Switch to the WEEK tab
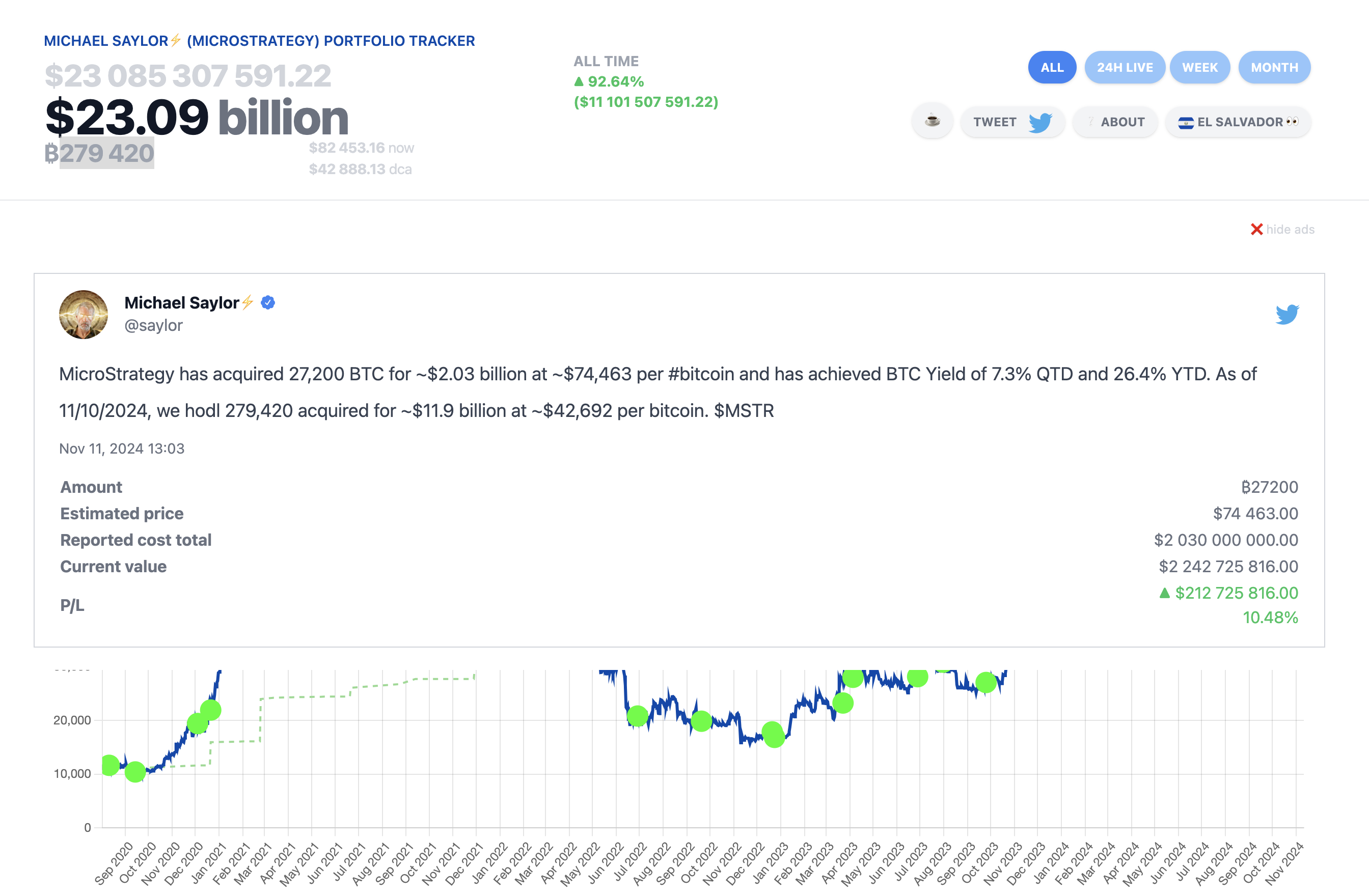 (1199, 67)
